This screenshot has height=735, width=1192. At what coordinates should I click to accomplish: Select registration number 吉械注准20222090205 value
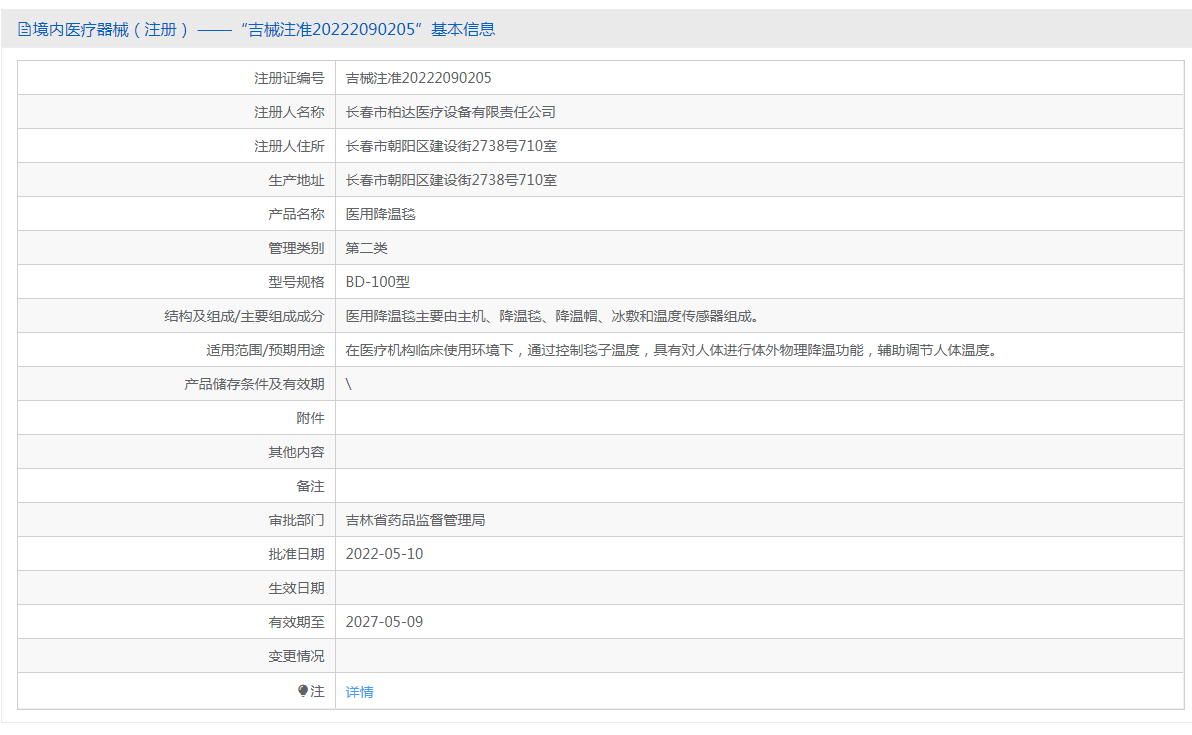418,78
